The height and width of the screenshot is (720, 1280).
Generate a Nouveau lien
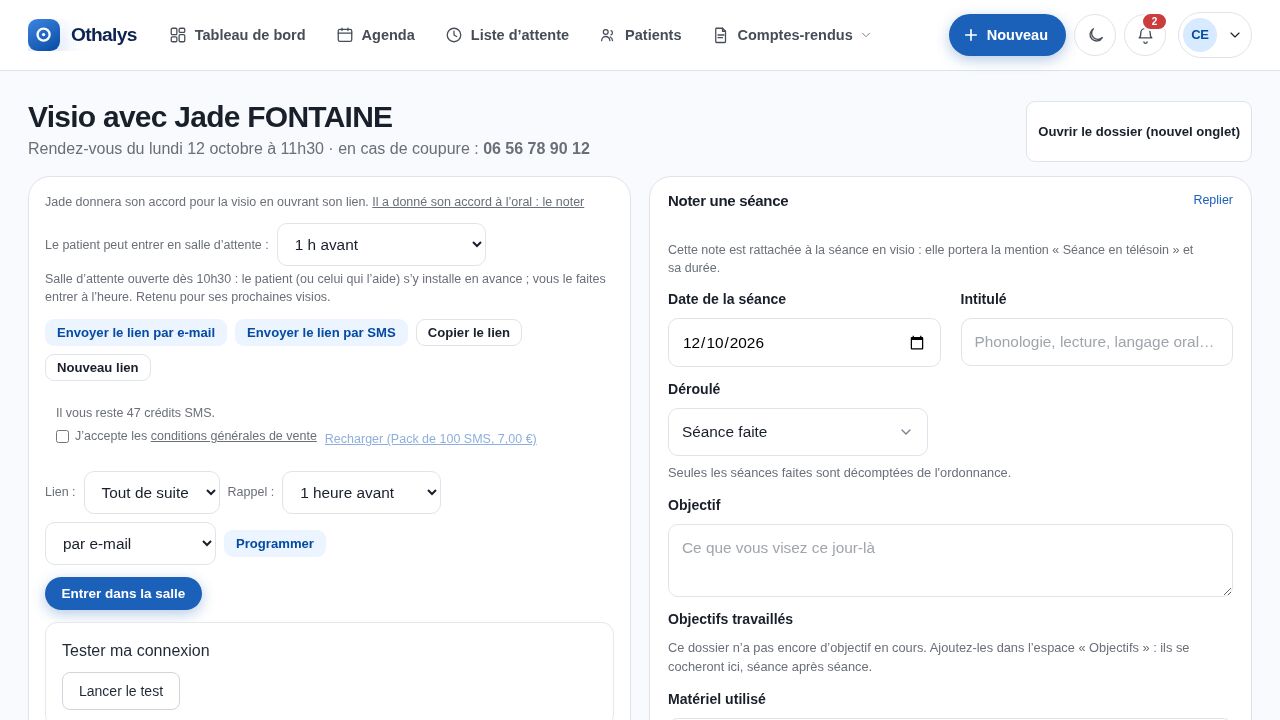click(x=98, y=368)
